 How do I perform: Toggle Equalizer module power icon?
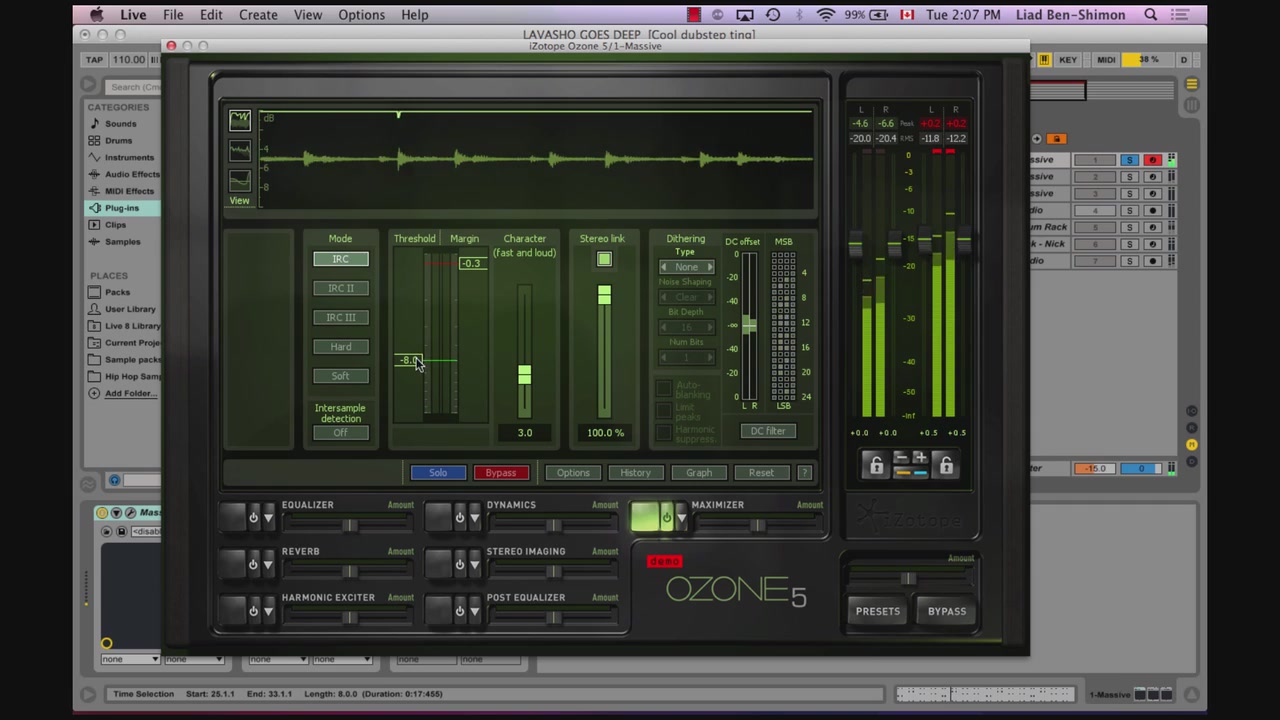253,518
